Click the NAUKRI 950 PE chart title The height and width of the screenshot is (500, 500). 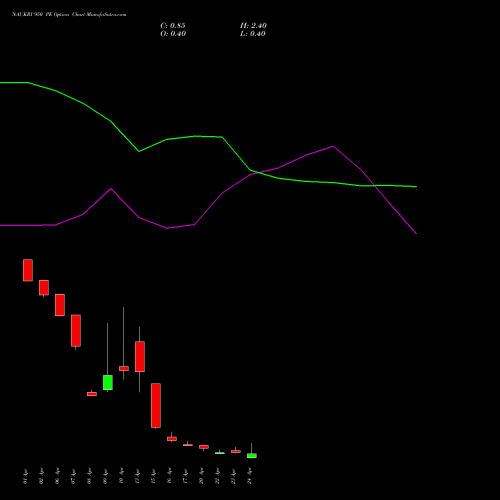pyautogui.click(x=69, y=15)
